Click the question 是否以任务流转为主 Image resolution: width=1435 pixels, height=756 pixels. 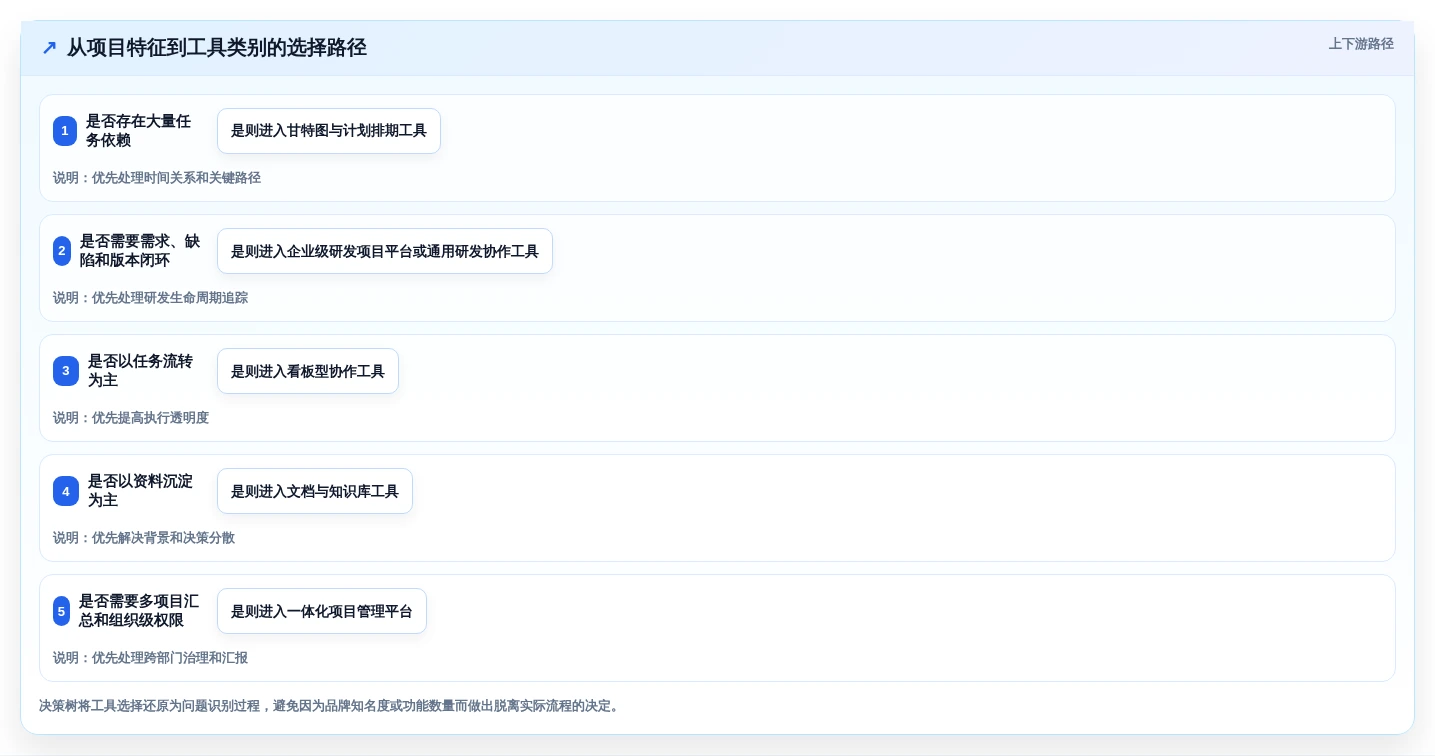pos(141,371)
